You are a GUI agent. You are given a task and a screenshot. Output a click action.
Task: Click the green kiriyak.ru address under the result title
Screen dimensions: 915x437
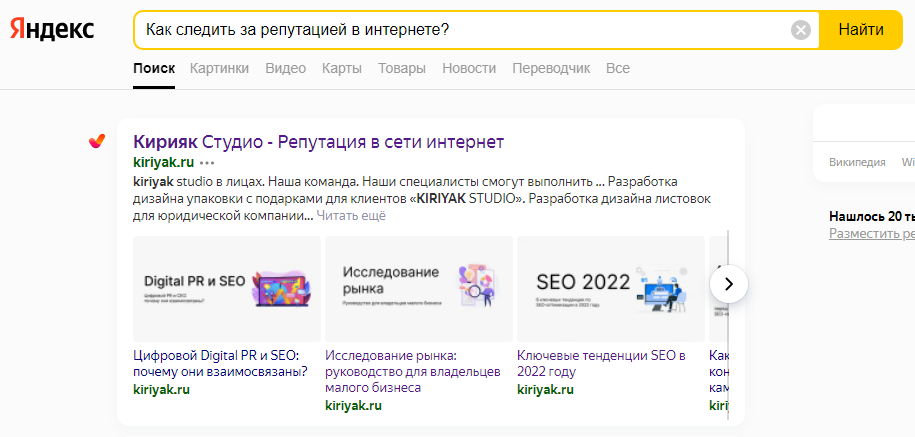(163, 162)
